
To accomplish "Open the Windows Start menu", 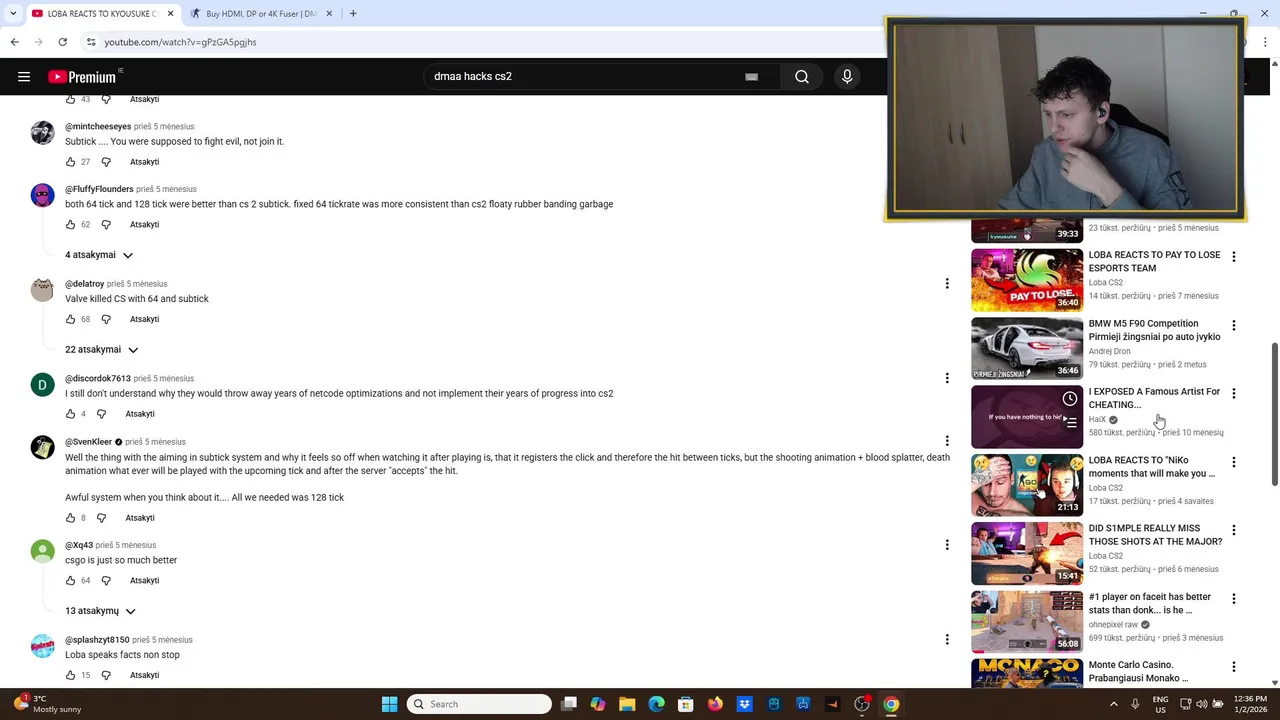I will coord(389,704).
